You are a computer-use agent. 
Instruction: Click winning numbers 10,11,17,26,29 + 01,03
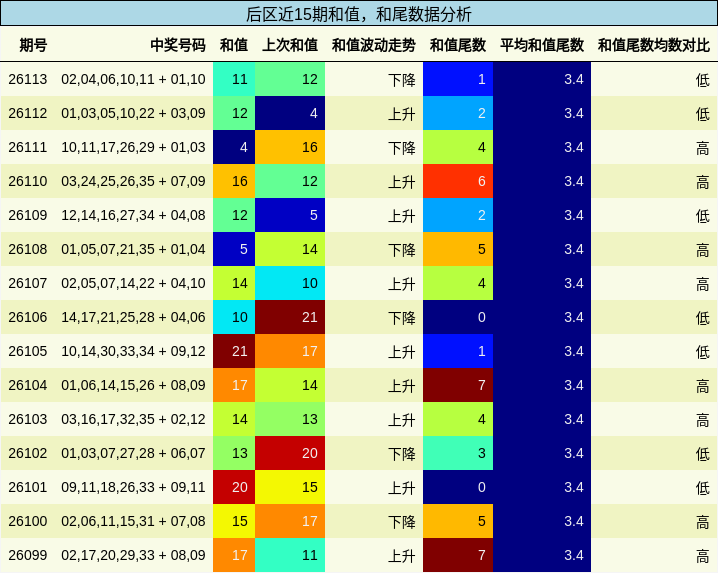click(133, 147)
